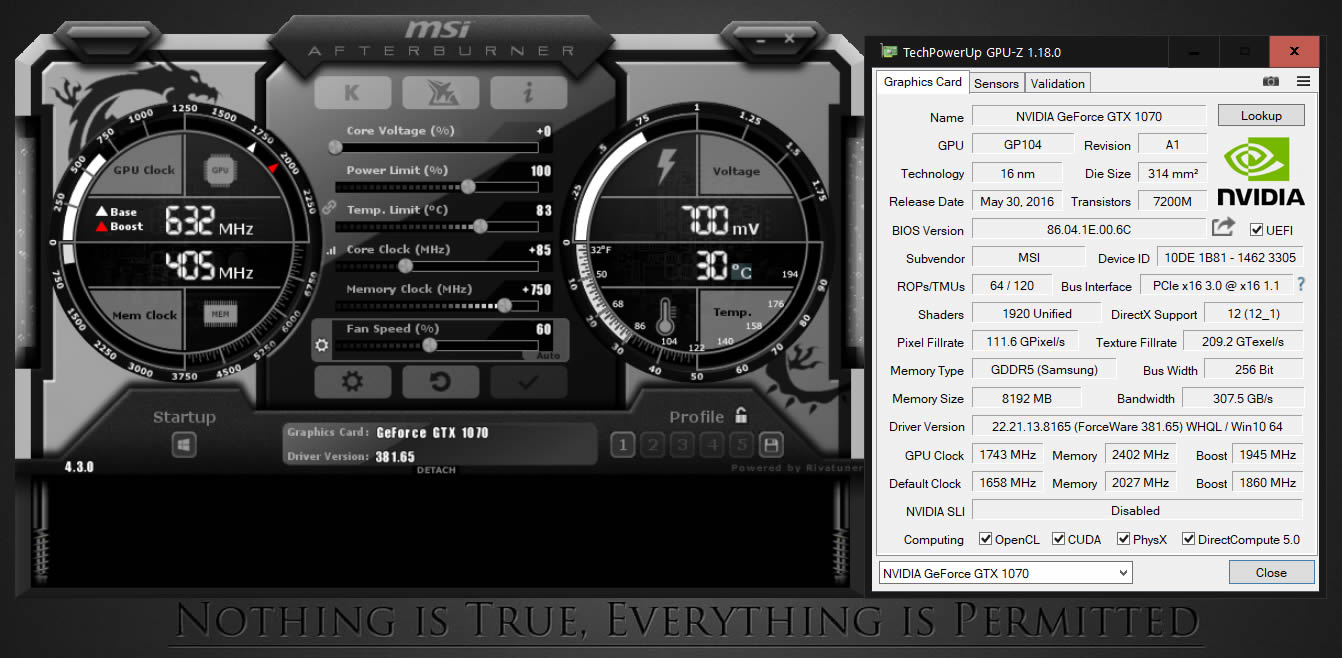Image resolution: width=1342 pixels, height=658 pixels.
Task: Click the Close button in GPU-Z
Action: (x=1271, y=572)
